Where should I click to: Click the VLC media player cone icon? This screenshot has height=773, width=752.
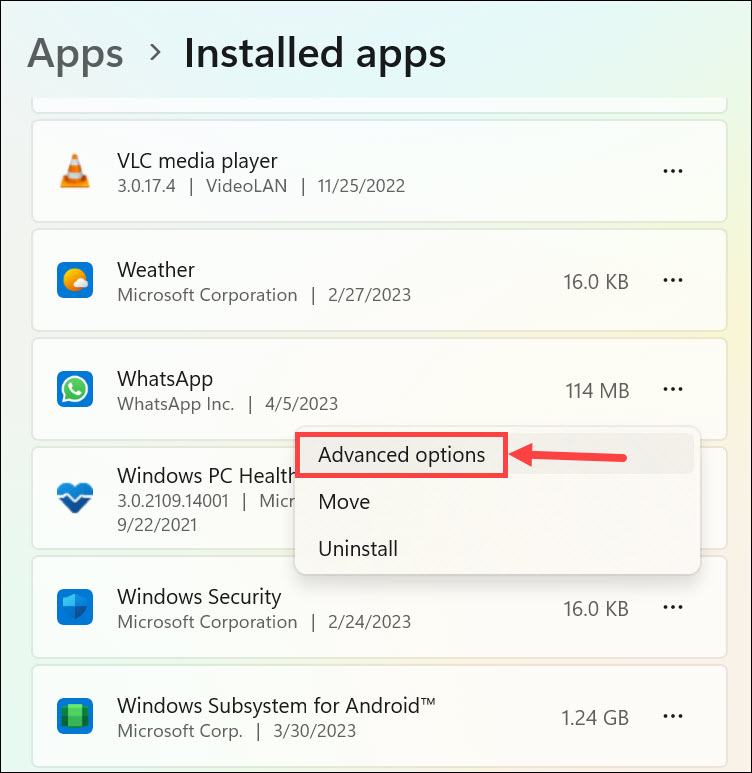pyautogui.click(x=75, y=171)
